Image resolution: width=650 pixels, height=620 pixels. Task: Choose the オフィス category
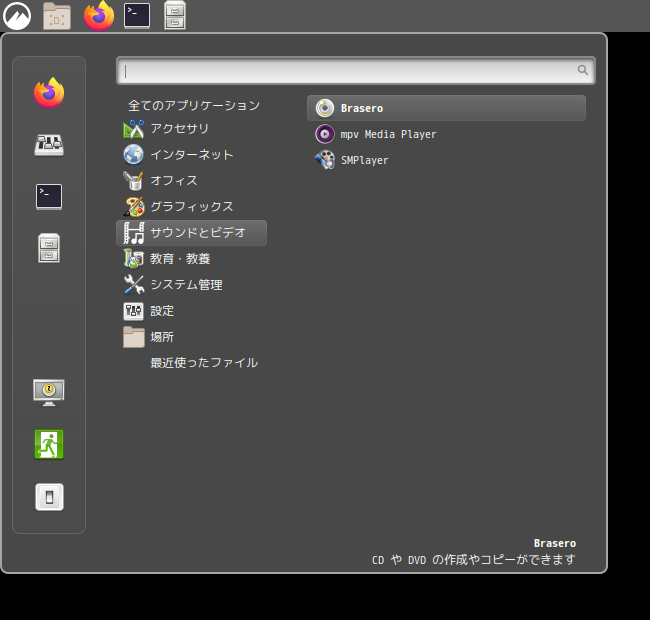tap(192, 181)
